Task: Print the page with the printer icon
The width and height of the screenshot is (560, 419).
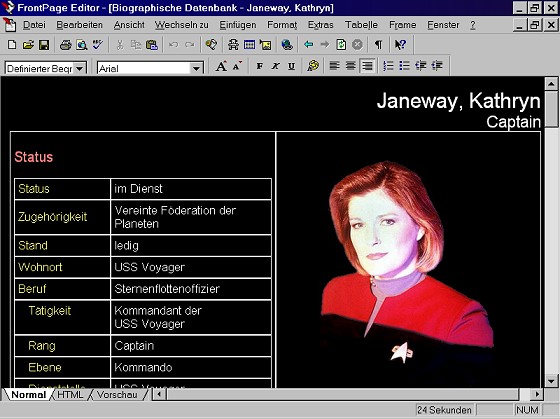Action: tap(66, 45)
